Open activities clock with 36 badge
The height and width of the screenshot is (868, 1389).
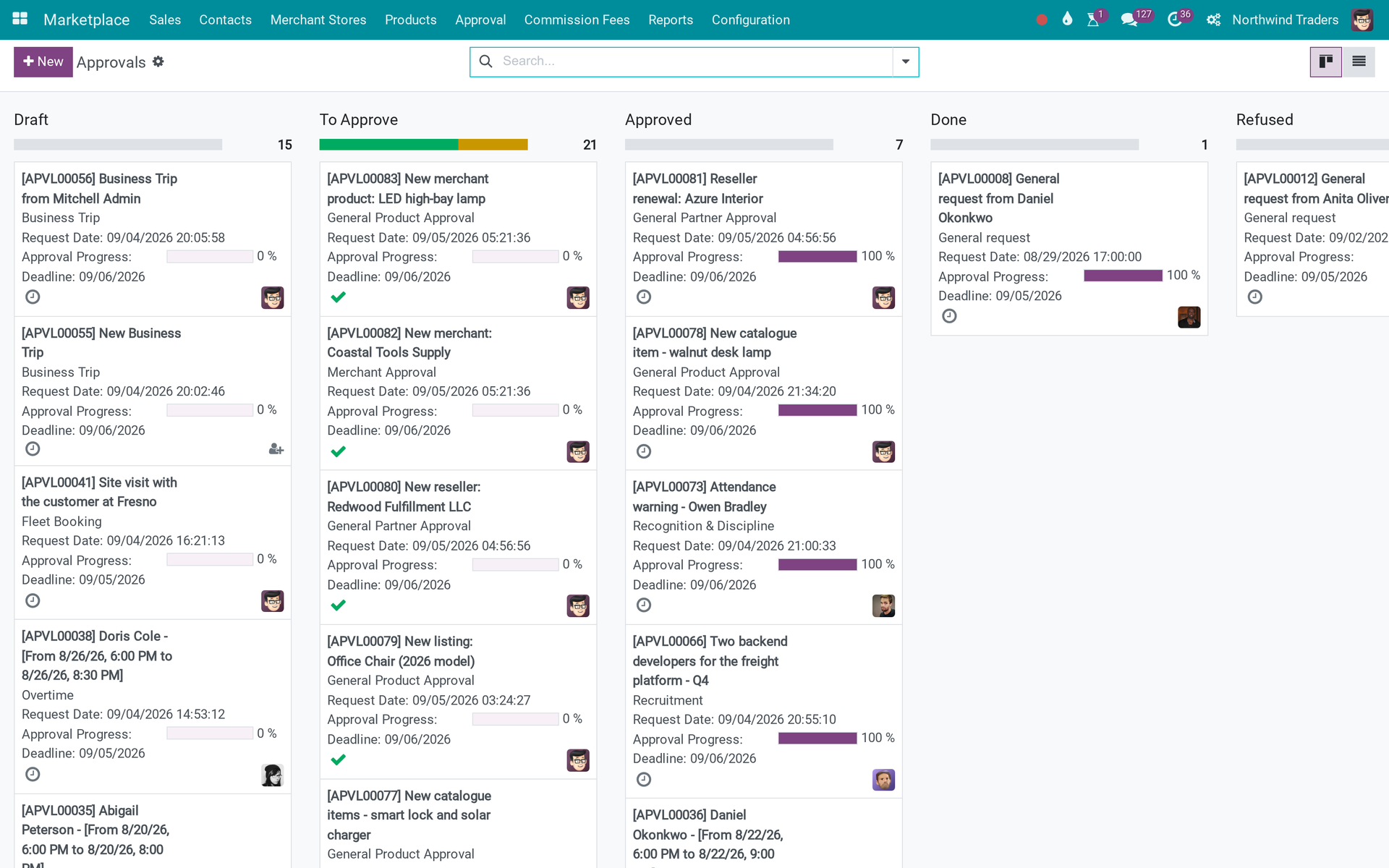(x=1174, y=20)
